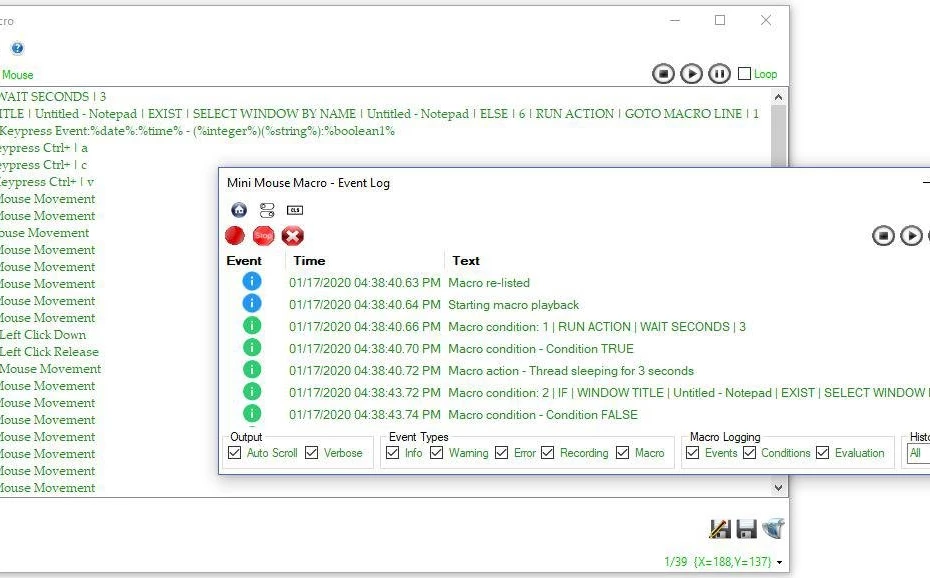930x578 pixels.
Task: Uncheck the Verbose output option
Action: [x=312, y=453]
